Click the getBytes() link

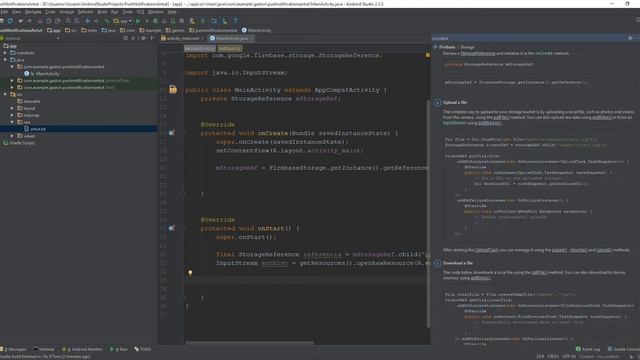(480, 278)
